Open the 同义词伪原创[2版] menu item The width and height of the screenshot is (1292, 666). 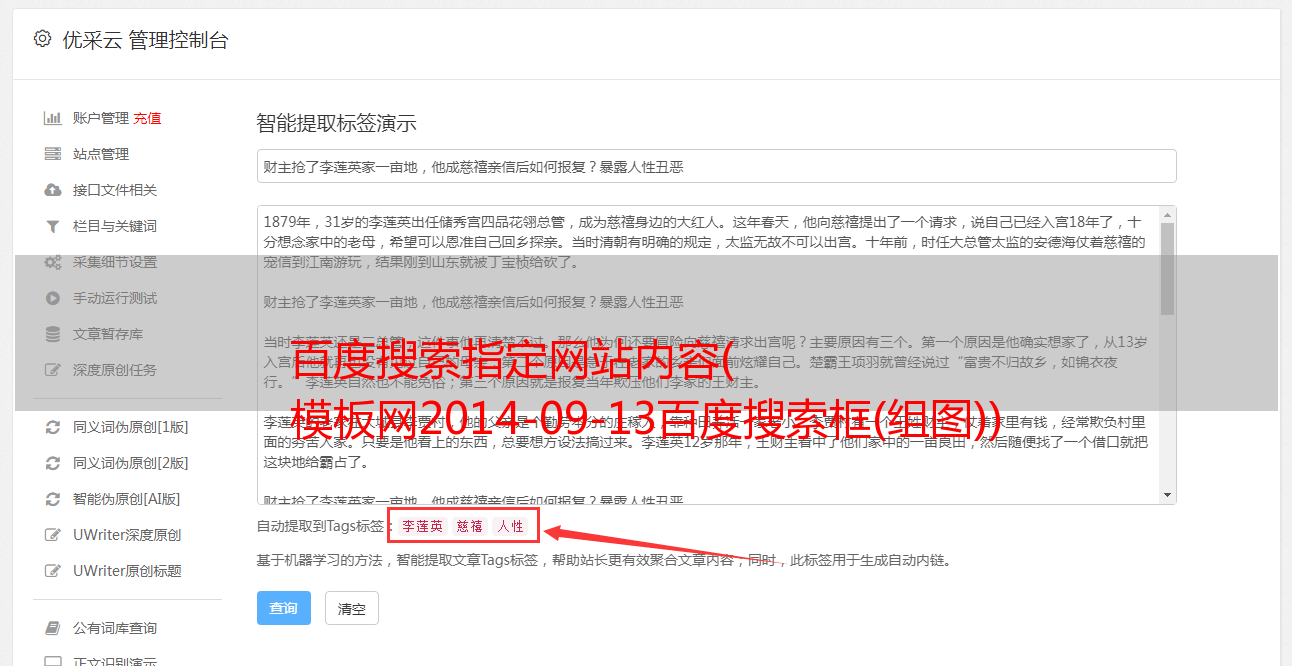[130, 463]
